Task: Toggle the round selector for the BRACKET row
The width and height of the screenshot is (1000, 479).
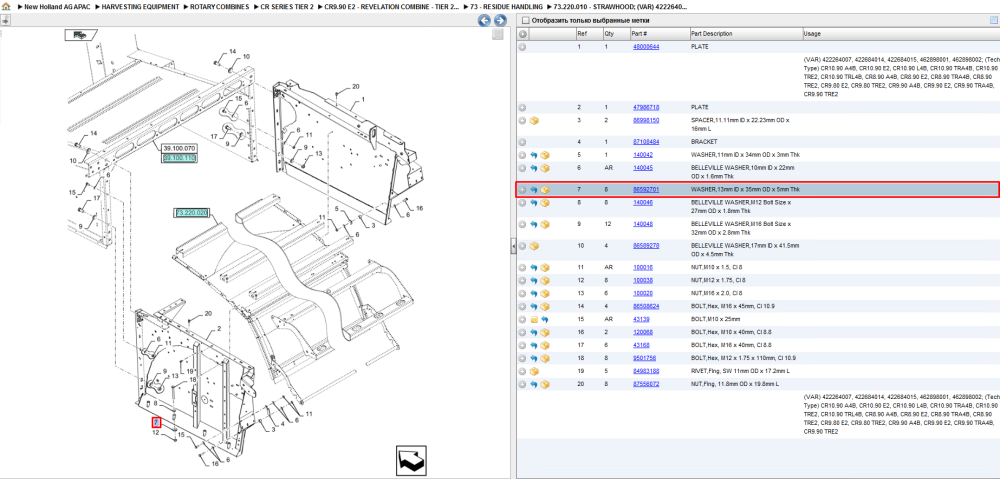Action: (x=522, y=142)
